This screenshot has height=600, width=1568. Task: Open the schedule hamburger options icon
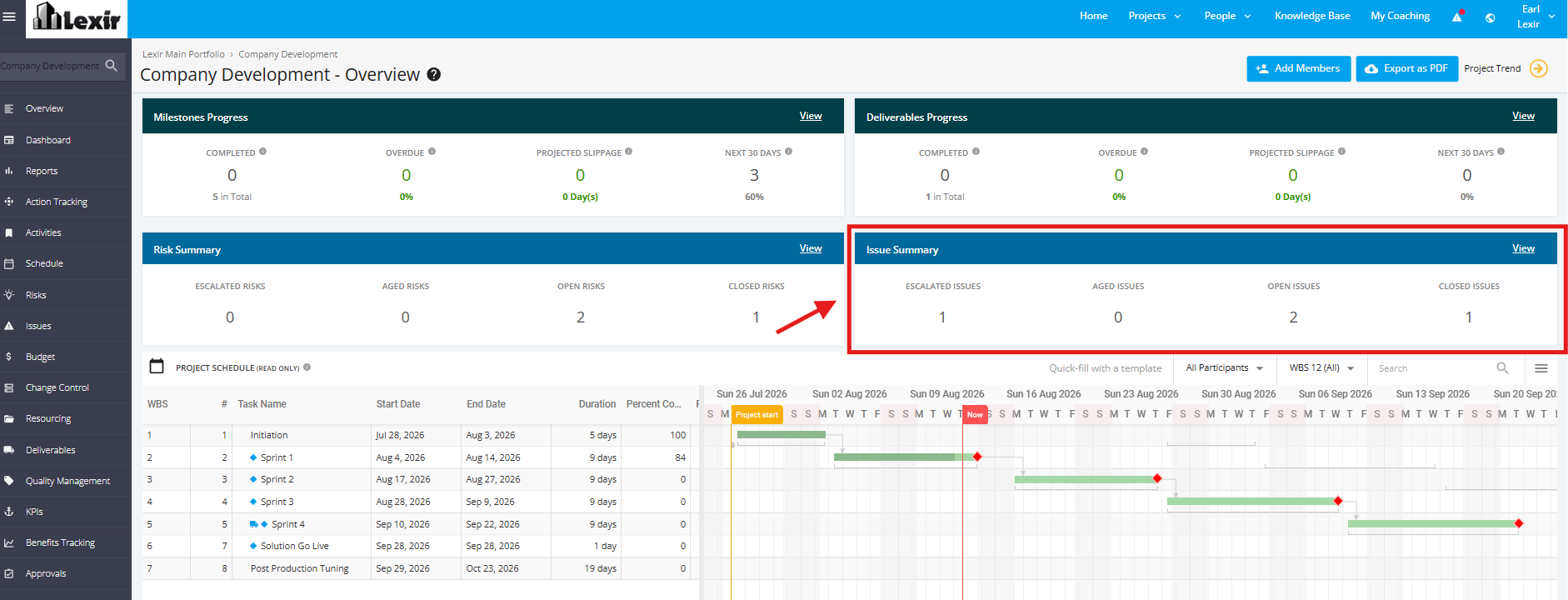click(1541, 368)
